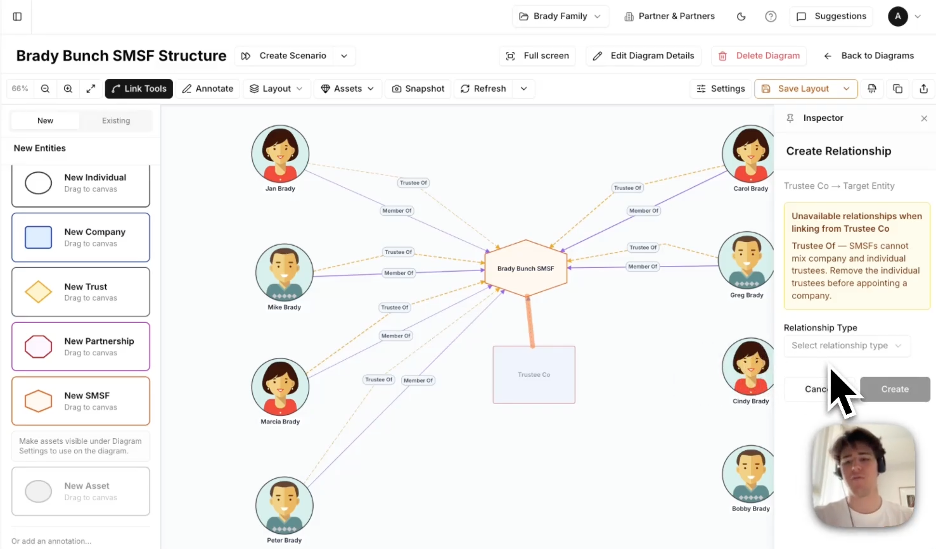936x550 pixels.
Task: Click the fit-to-screen expand arrows icon
Action: [91, 89]
